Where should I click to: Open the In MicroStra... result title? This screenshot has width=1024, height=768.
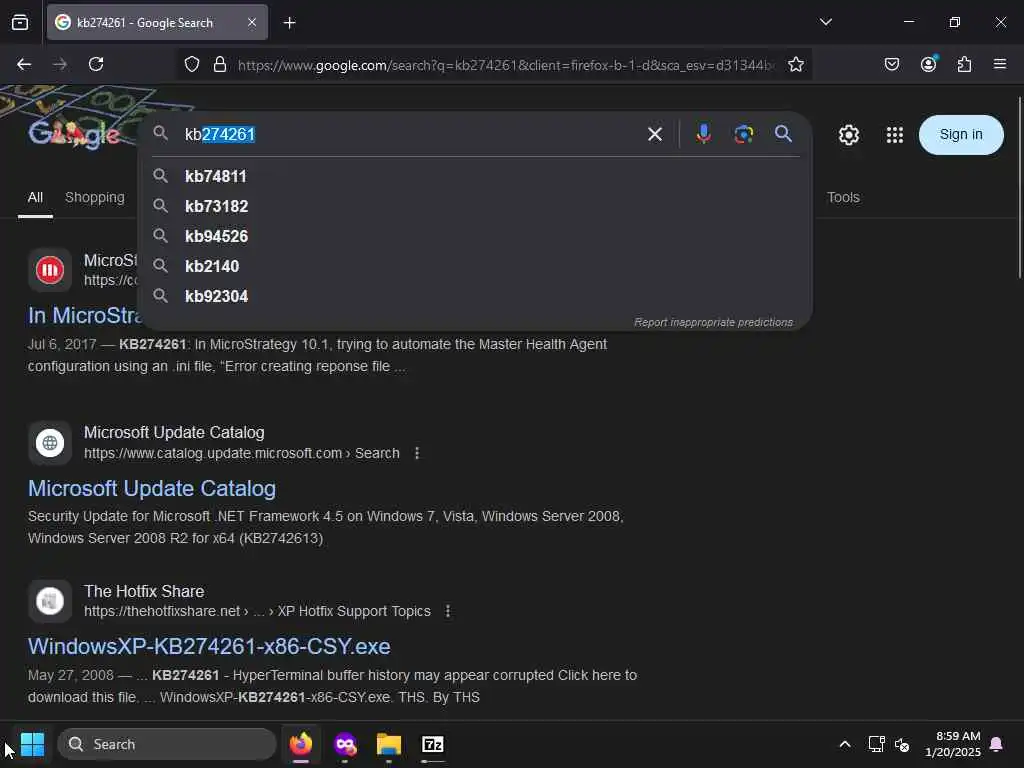[83, 315]
